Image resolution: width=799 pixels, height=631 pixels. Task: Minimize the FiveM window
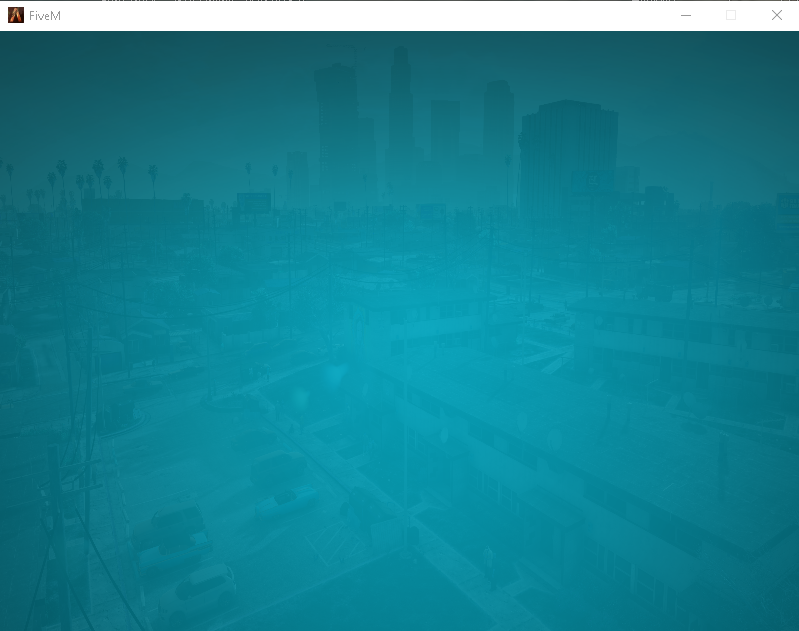coord(686,15)
